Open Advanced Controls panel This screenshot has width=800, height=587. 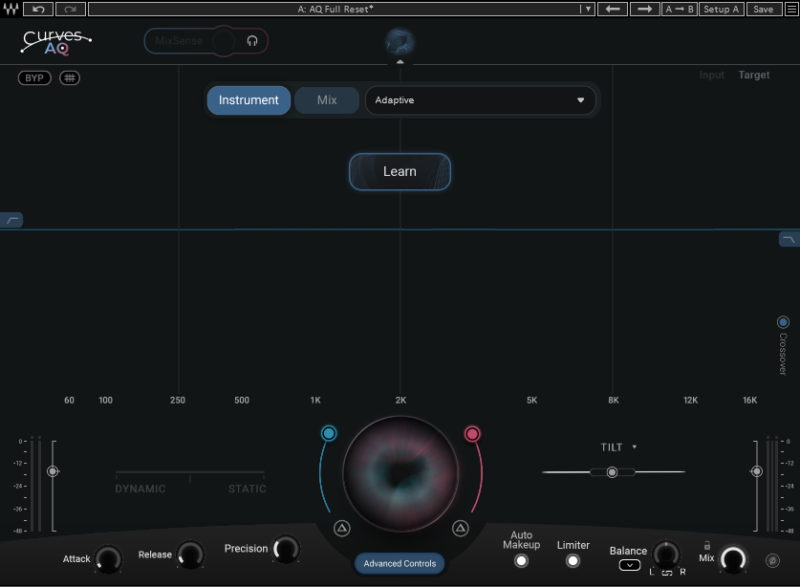[400, 563]
